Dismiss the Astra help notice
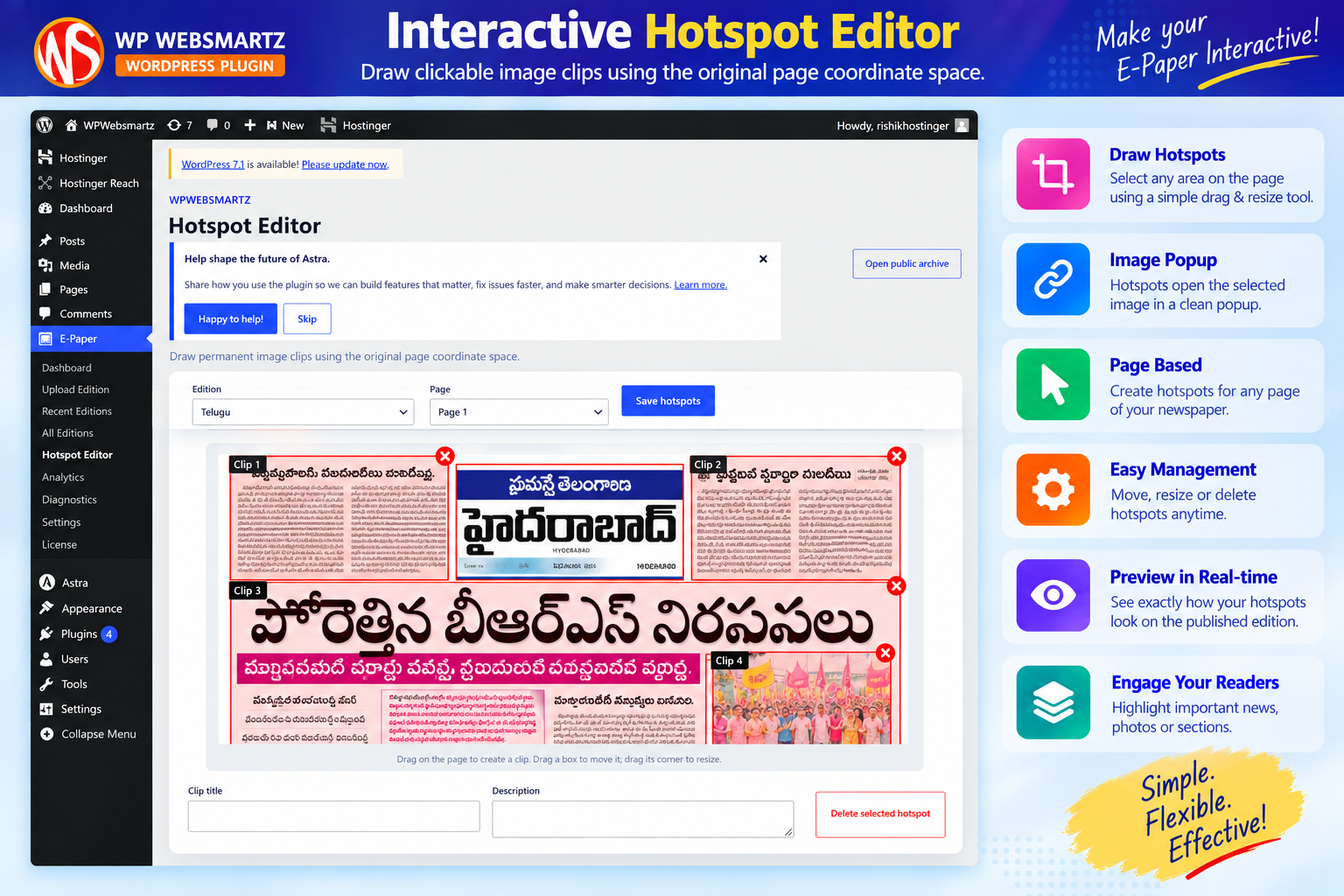1344x896 pixels. [x=763, y=259]
